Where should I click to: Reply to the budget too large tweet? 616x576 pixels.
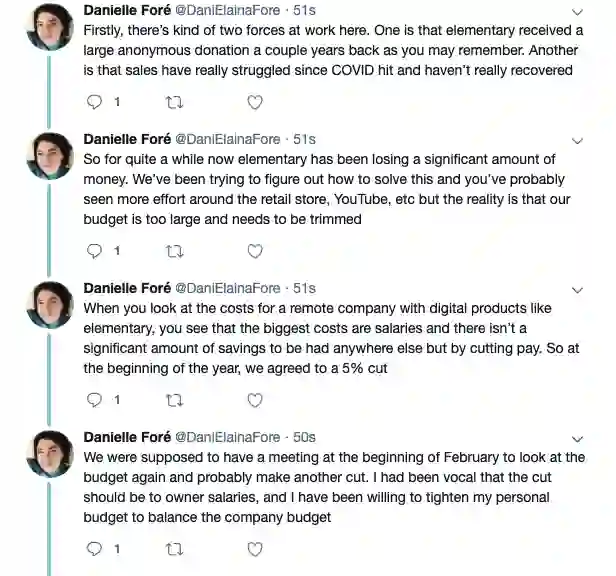click(x=95, y=251)
